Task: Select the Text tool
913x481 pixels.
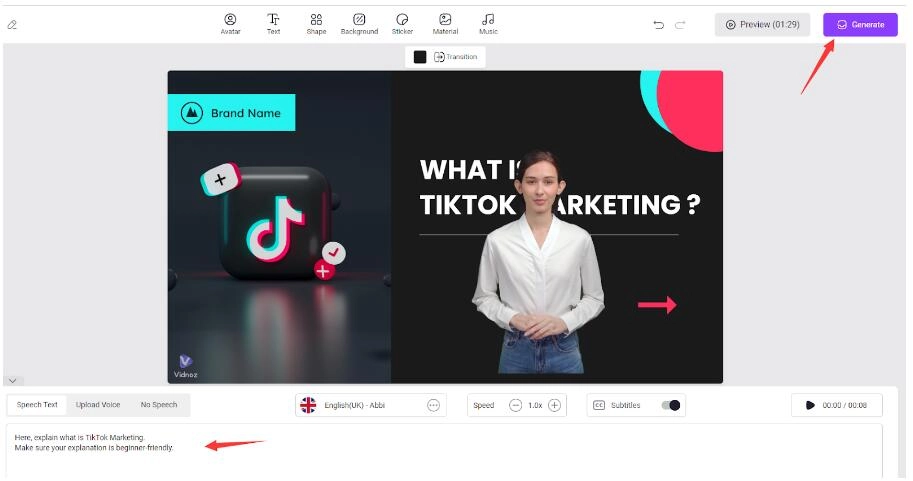Action: [x=273, y=24]
